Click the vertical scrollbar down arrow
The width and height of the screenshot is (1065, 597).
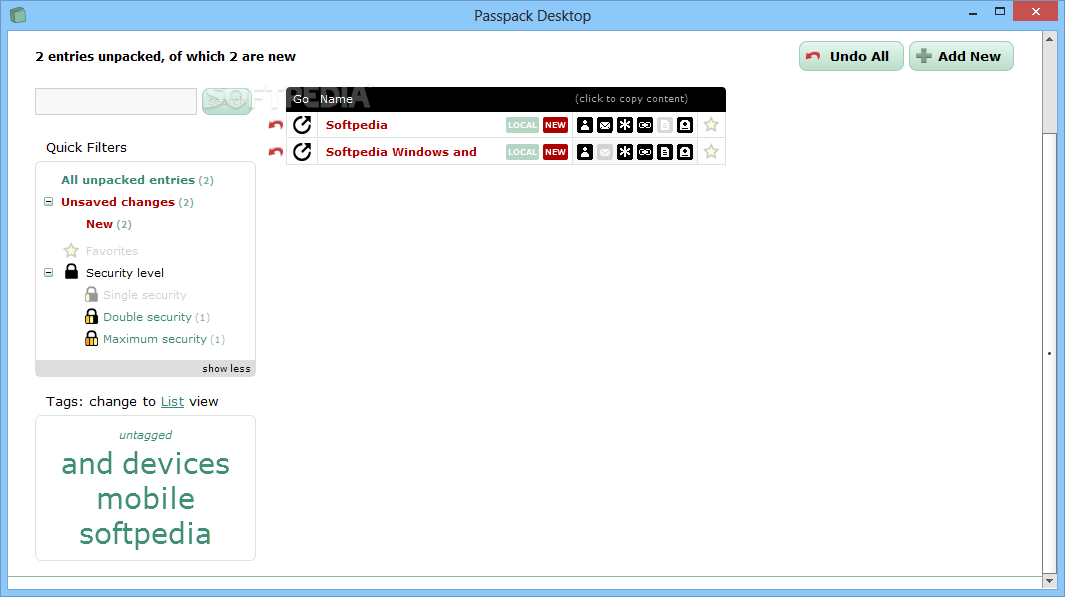(1049, 581)
